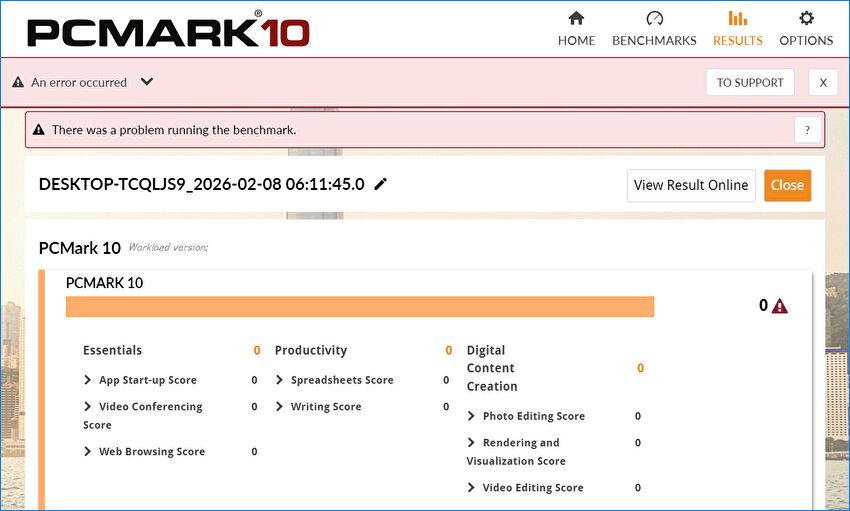The image size is (850, 511).
Task: Open Benchmarks via the gauge icon
Action: [654, 18]
